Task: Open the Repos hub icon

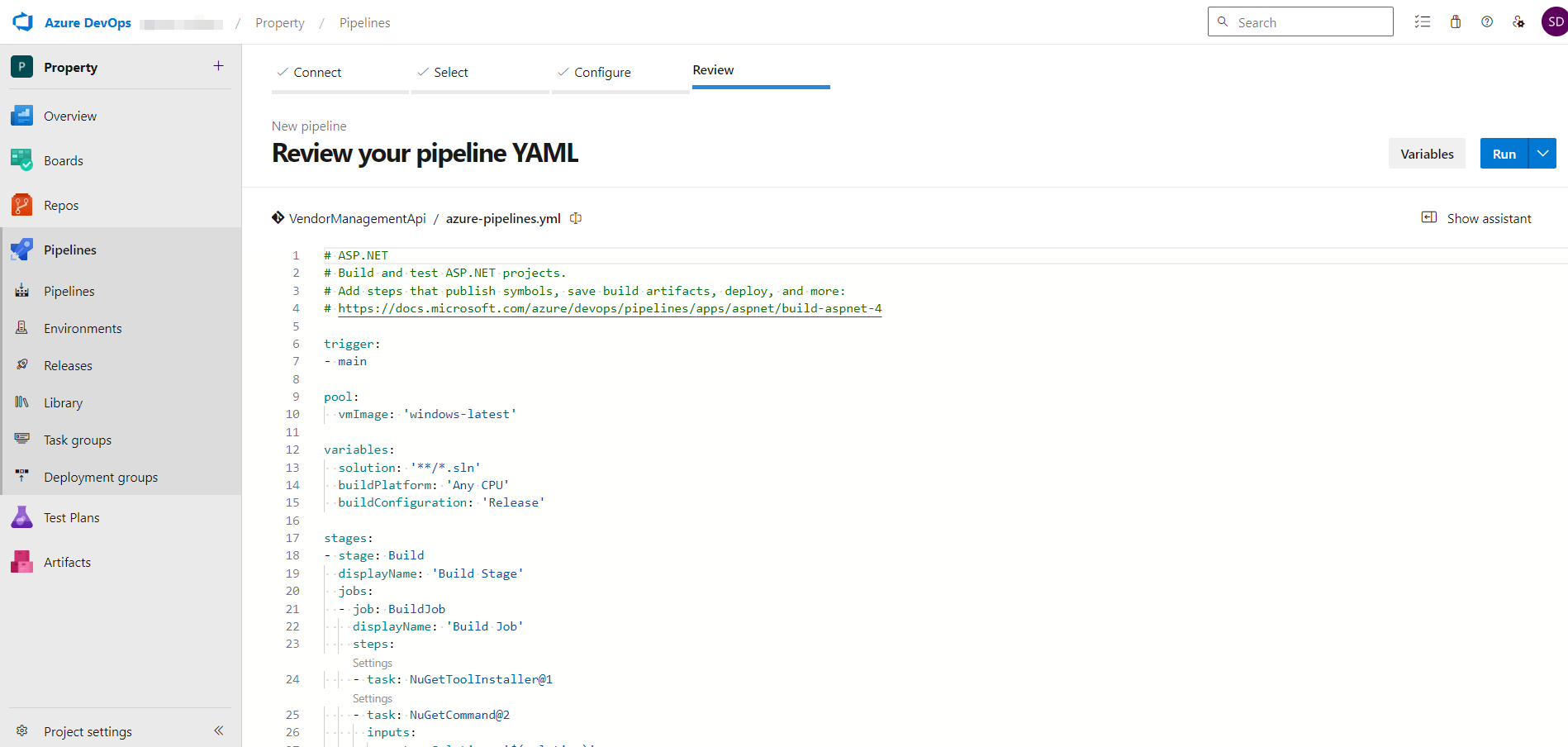Action: coord(21,205)
